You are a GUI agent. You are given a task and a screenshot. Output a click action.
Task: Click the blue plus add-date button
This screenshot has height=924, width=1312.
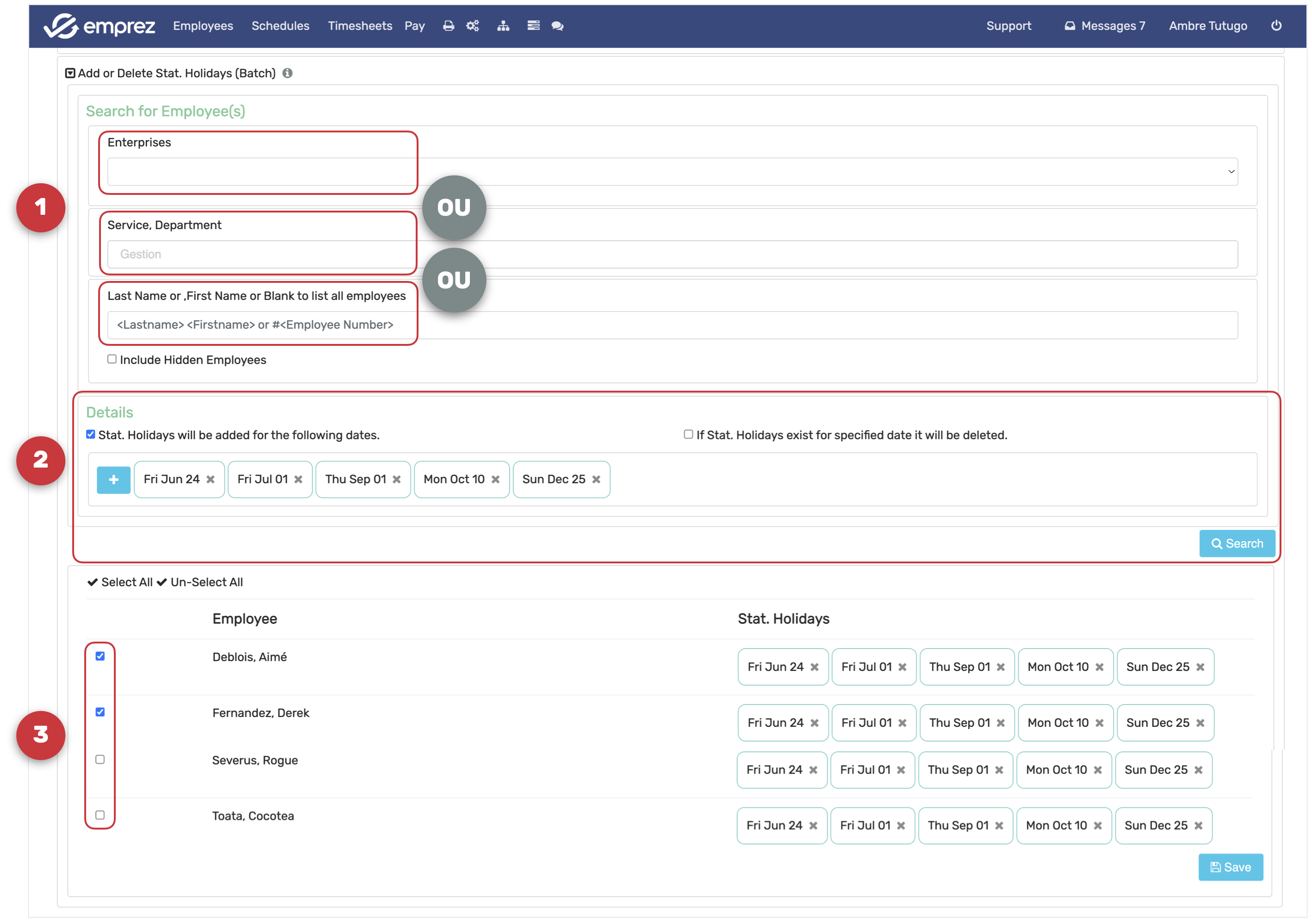click(114, 480)
